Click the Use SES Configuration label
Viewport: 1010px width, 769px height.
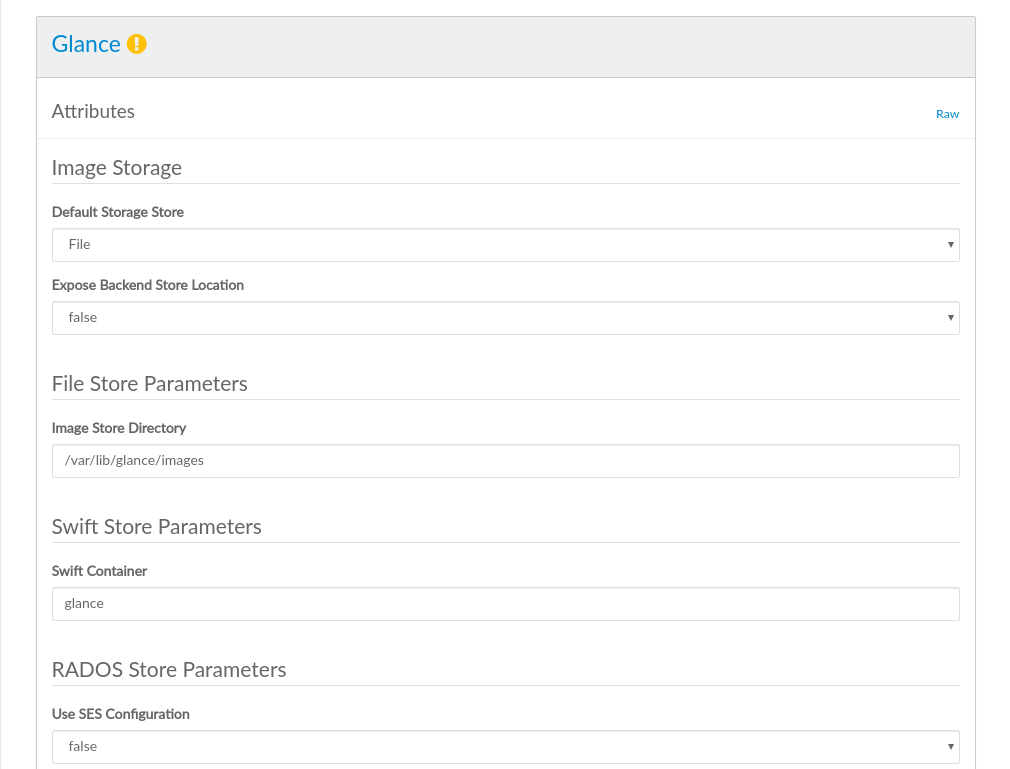coord(121,714)
